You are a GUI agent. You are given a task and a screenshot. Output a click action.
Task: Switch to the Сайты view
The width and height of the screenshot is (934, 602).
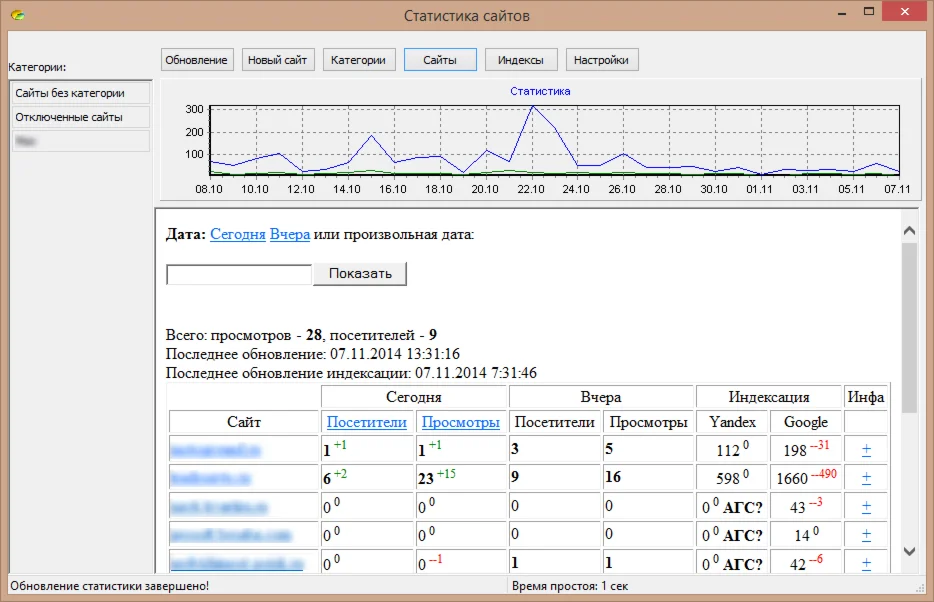click(x=440, y=60)
